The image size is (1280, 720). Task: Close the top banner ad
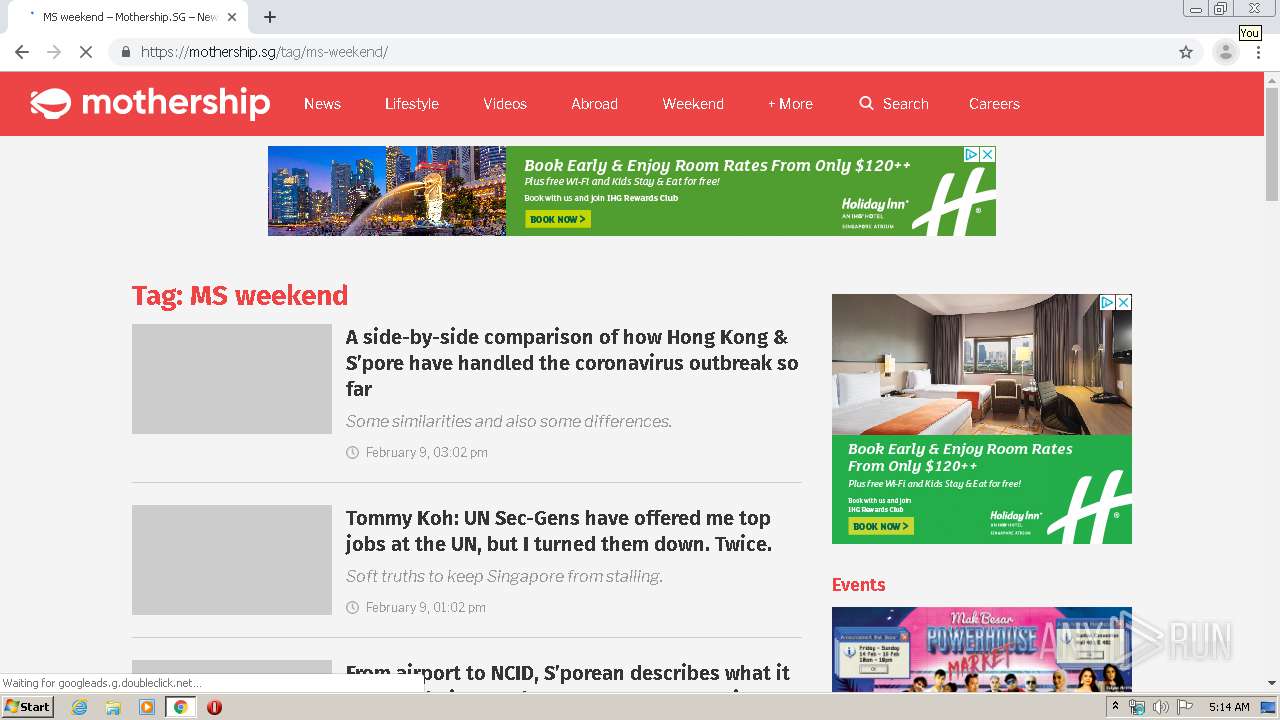pyautogui.click(x=987, y=154)
